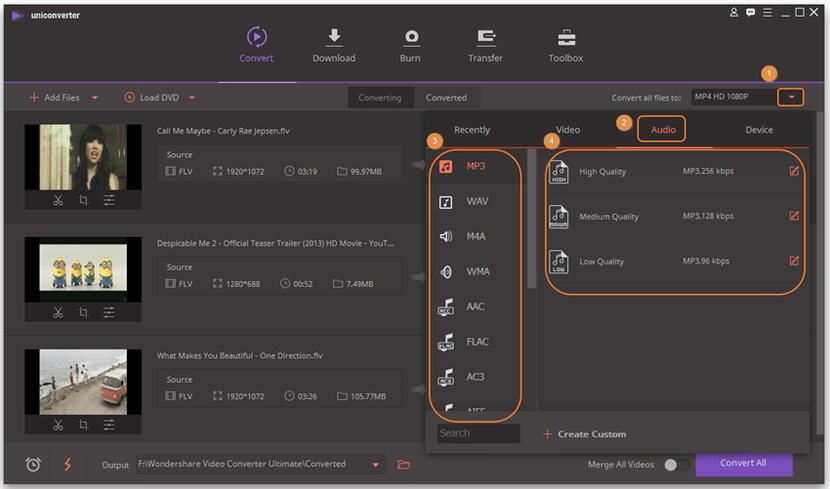The height and width of the screenshot is (489, 830).
Task: Select the What Makes You Beautiful thumbnail
Action: point(83,381)
